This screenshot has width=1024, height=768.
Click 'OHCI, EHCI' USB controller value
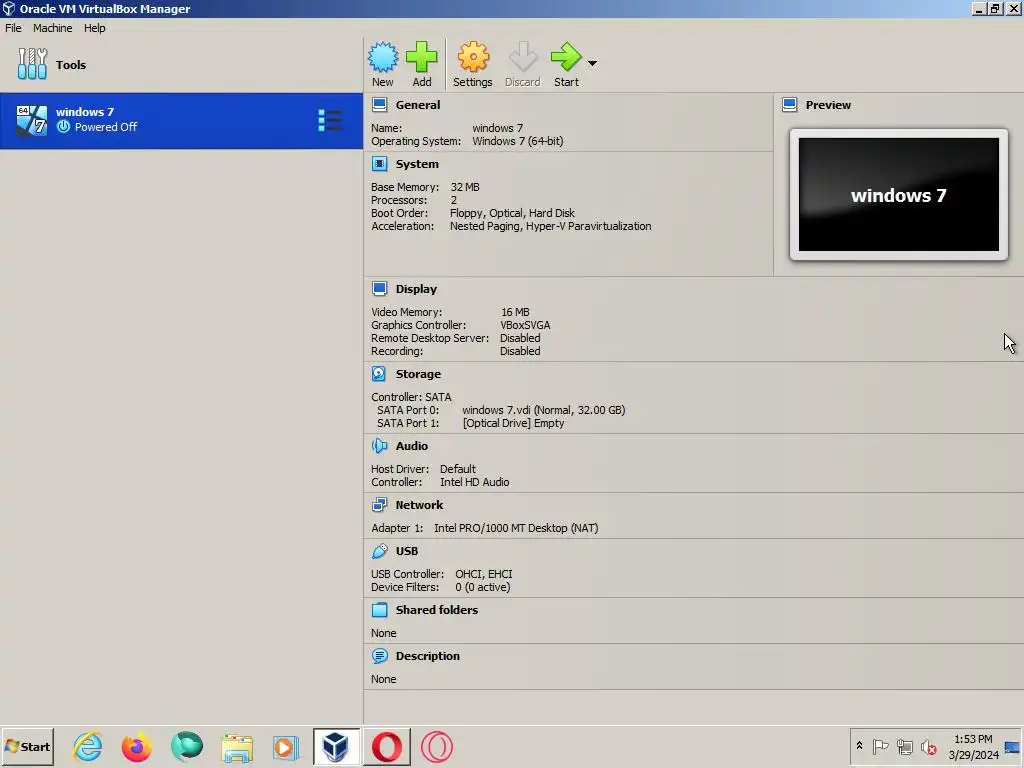coord(484,573)
